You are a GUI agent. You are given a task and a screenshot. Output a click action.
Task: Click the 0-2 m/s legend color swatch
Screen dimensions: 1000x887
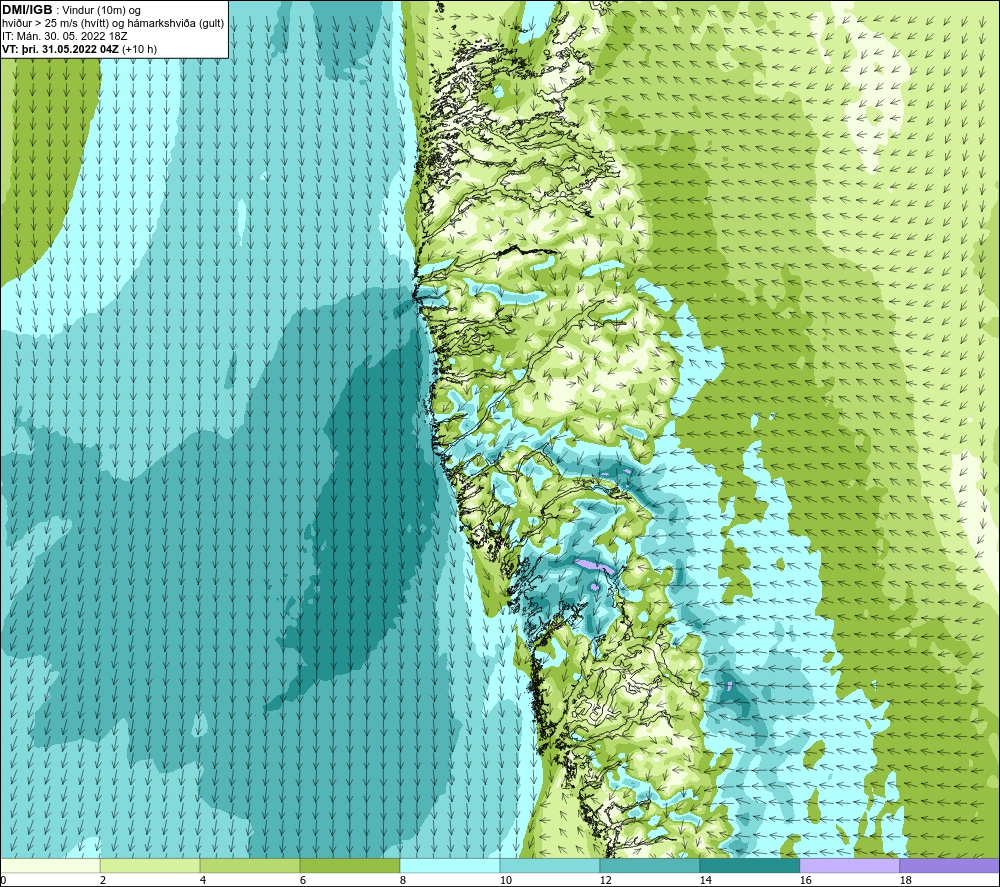(x=50, y=866)
